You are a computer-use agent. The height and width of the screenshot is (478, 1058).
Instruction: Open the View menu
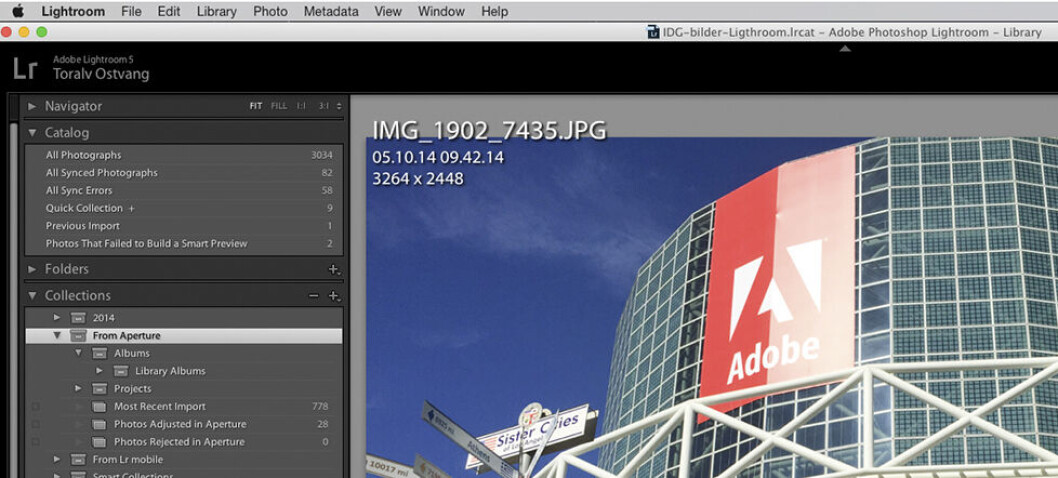pos(388,11)
